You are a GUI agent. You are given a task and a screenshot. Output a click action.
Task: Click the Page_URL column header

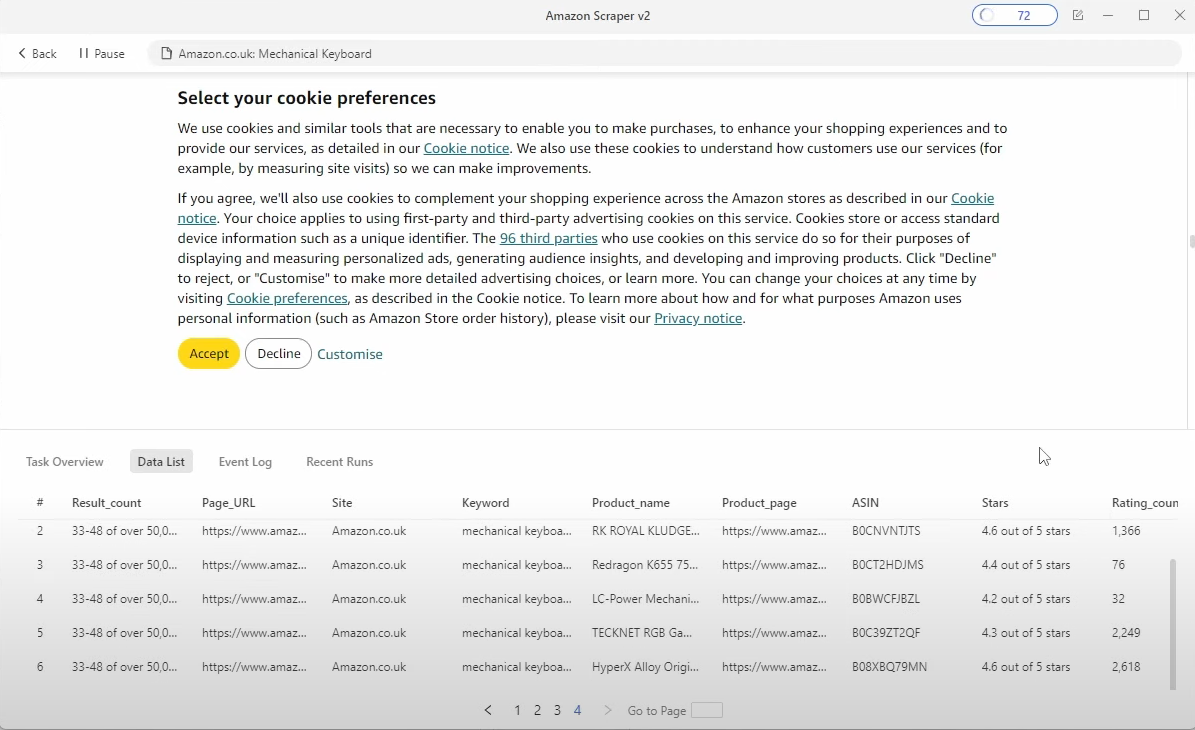[x=229, y=503]
